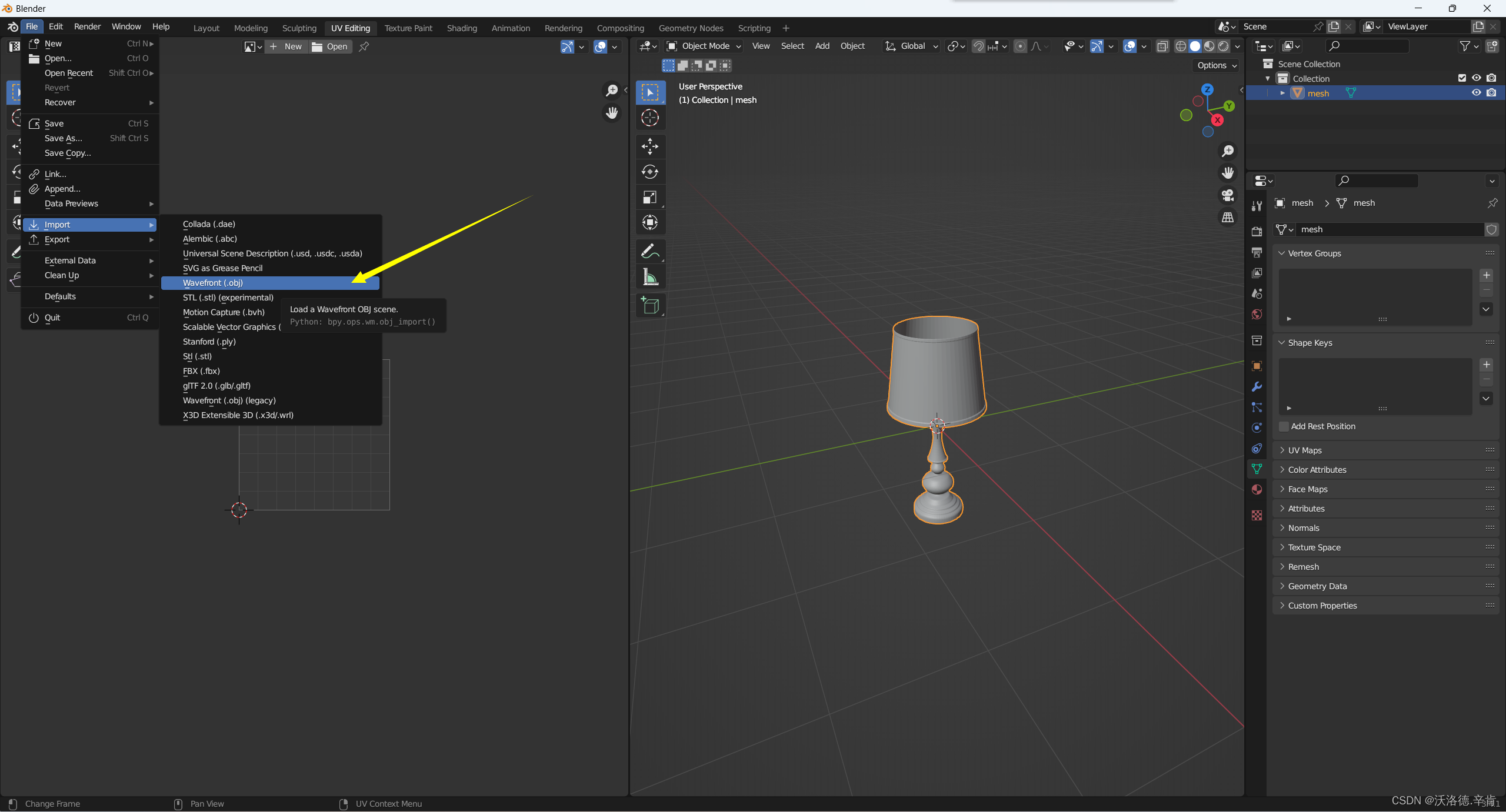Enable the Add Rest Position checkbox
Screen dimensions: 1506x812
1284,426
